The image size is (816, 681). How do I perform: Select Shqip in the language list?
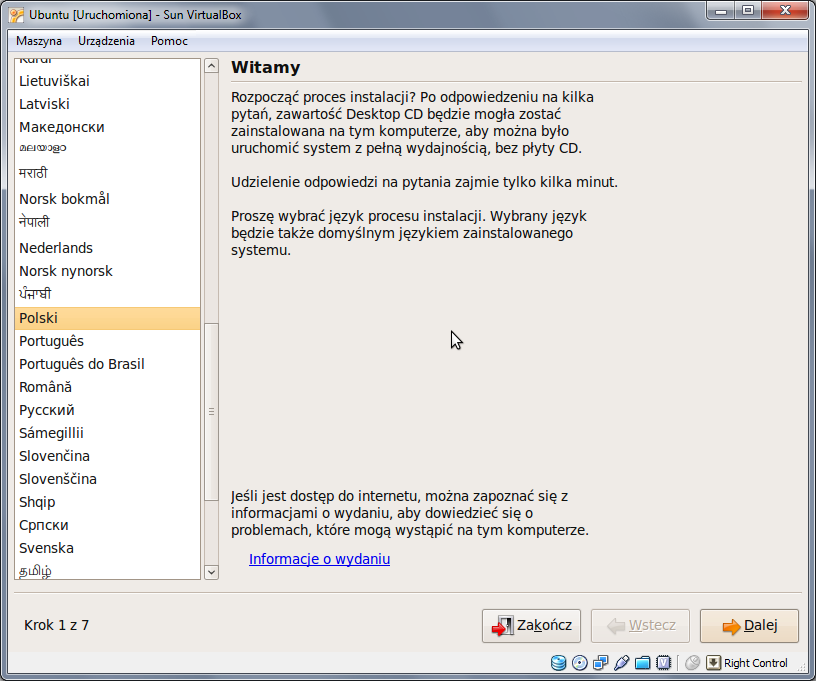107,502
